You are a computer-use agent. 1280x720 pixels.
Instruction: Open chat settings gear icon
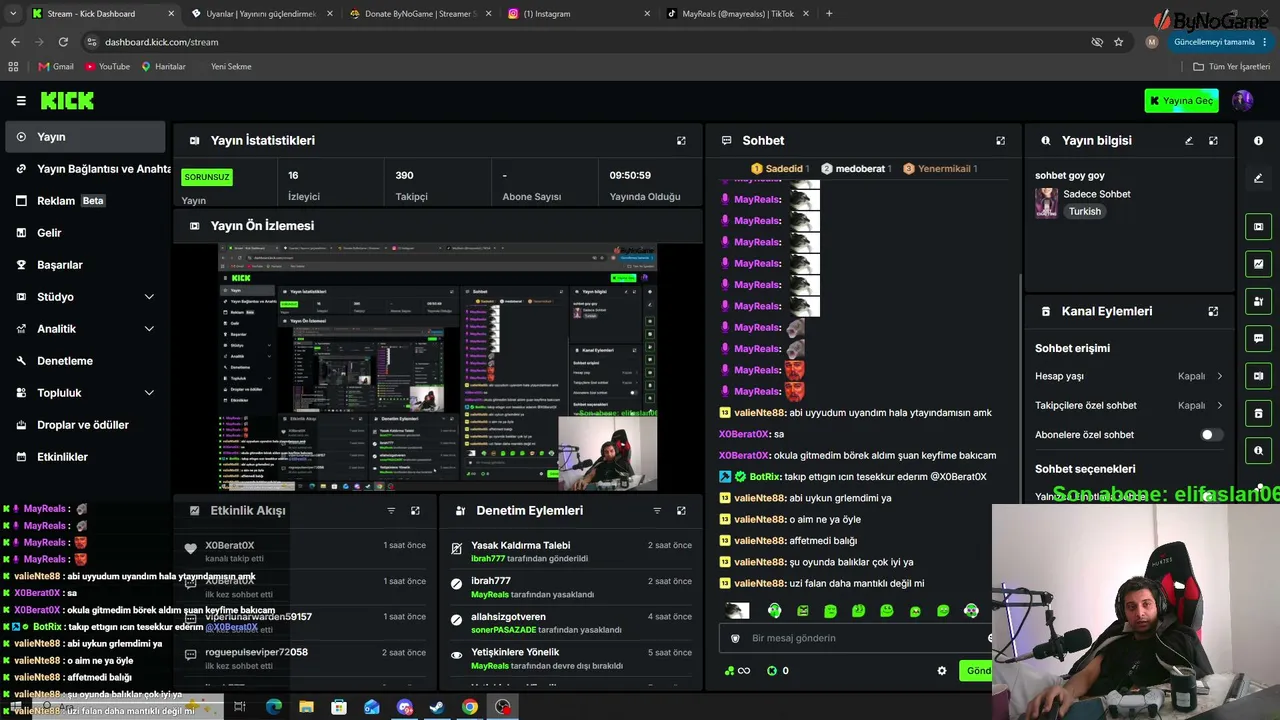point(941,671)
